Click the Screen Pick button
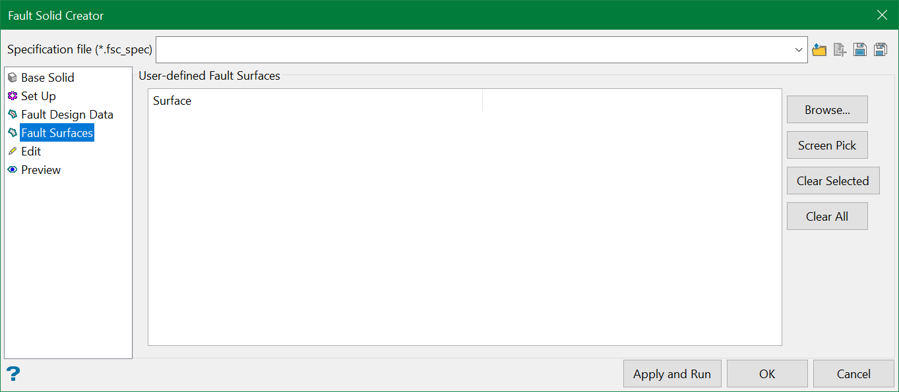 pyautogui.click(x=827, y=145)
